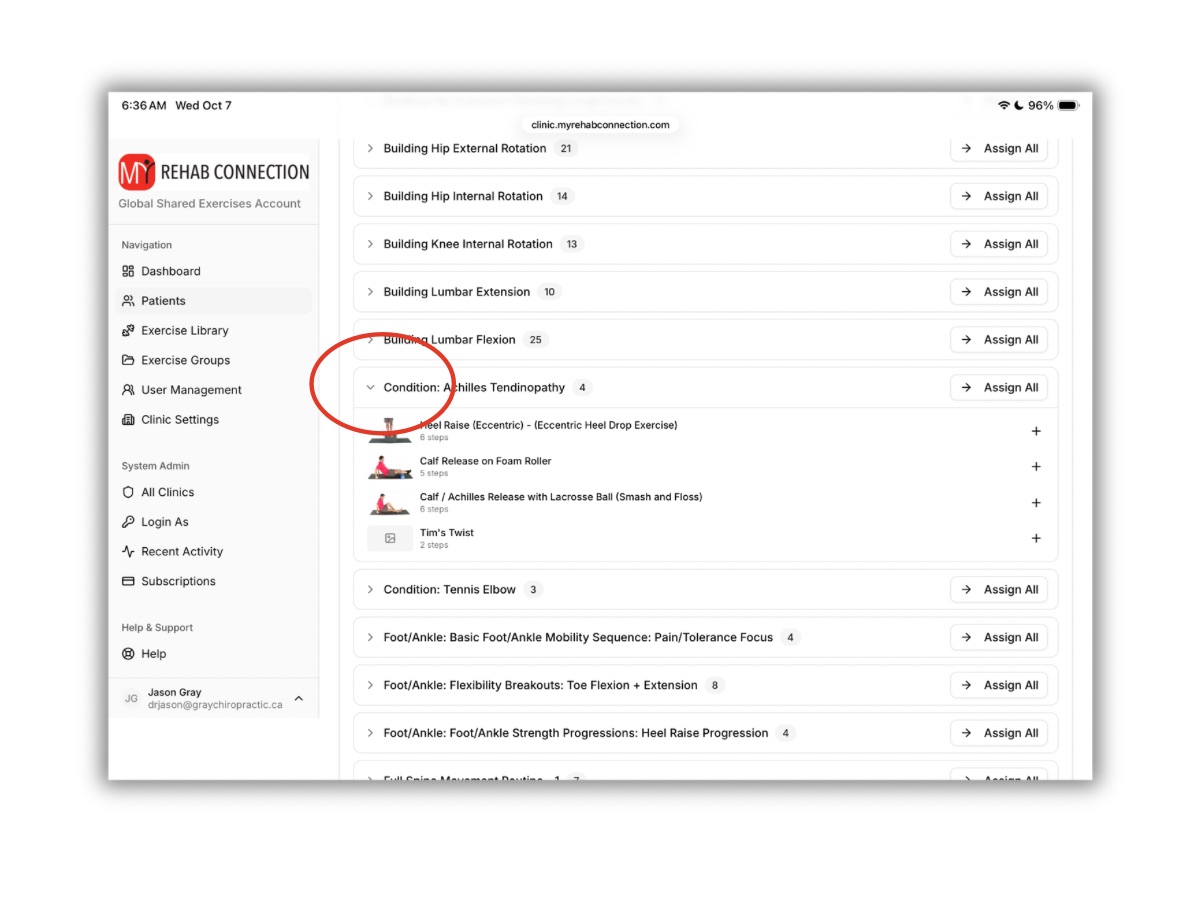Expand Building Knee Internal Rotation group
1200x900 pixels.
370,244
